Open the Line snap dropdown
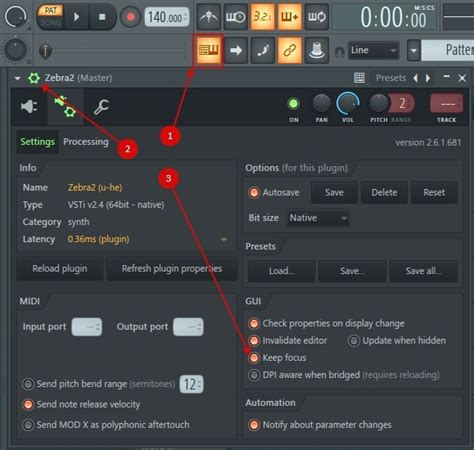The height and width of the screenshot is (450, 474). click(373, 51)
